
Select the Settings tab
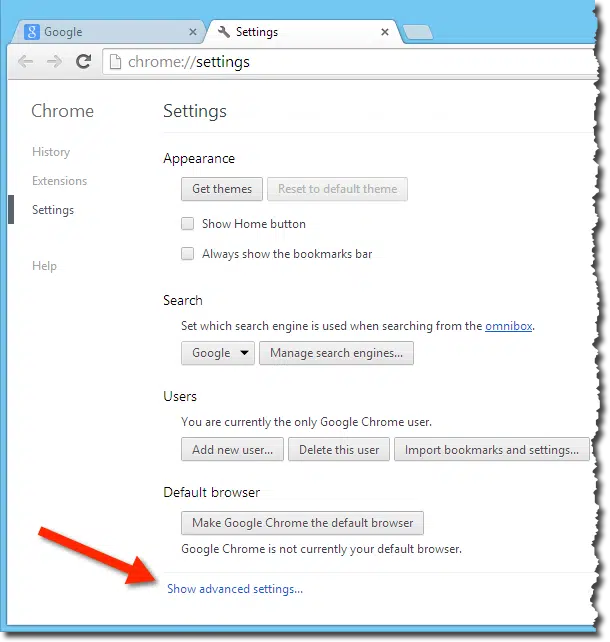(304, 32)
